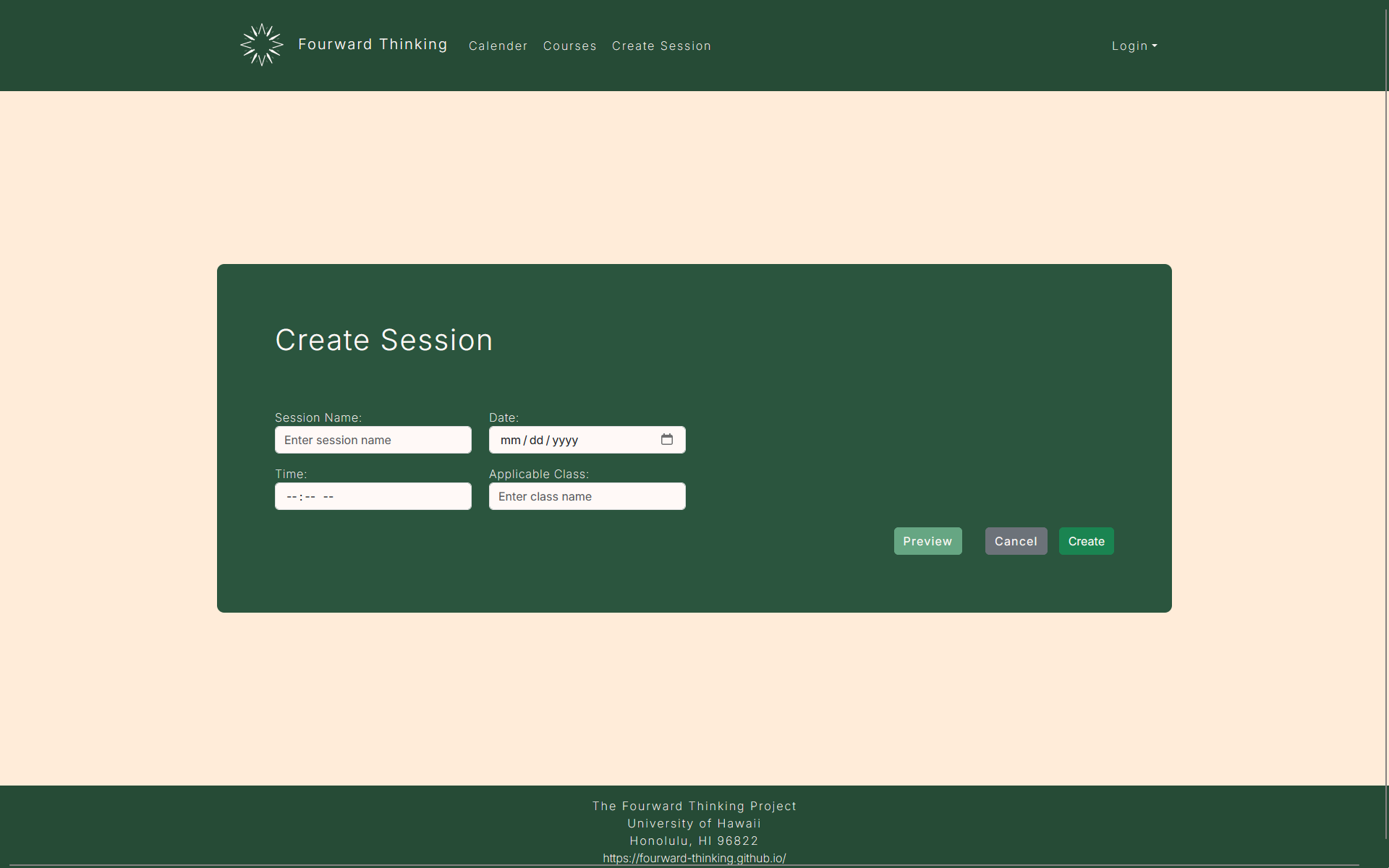Click the Enter class name field
Viewport: 1389px width, 868px height.
[587, 496]
